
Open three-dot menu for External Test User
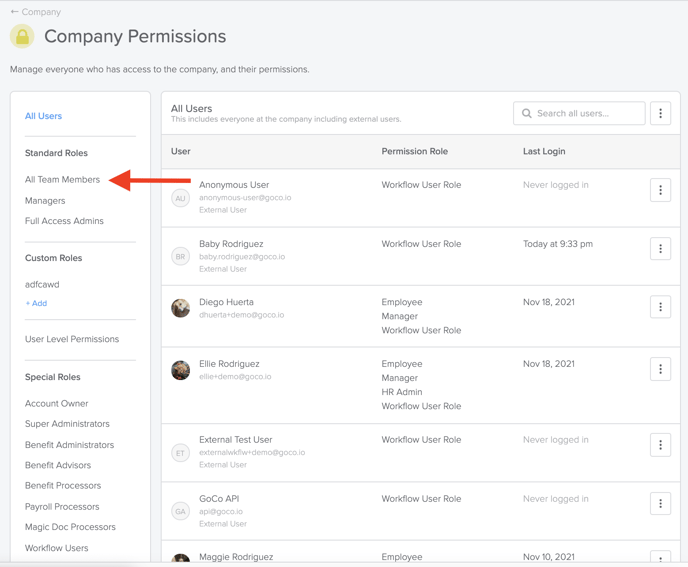(x=660, y=445)
